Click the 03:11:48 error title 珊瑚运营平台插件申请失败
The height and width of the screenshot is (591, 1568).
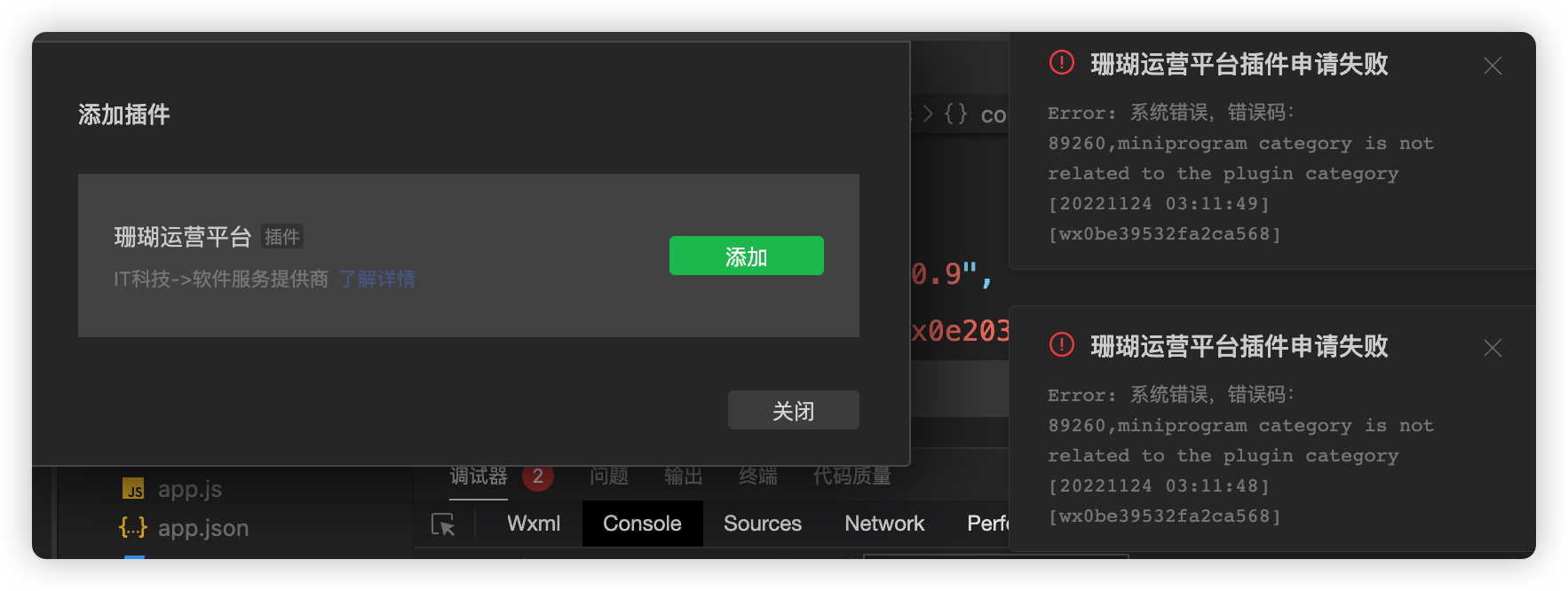[x=1239, y=346]
